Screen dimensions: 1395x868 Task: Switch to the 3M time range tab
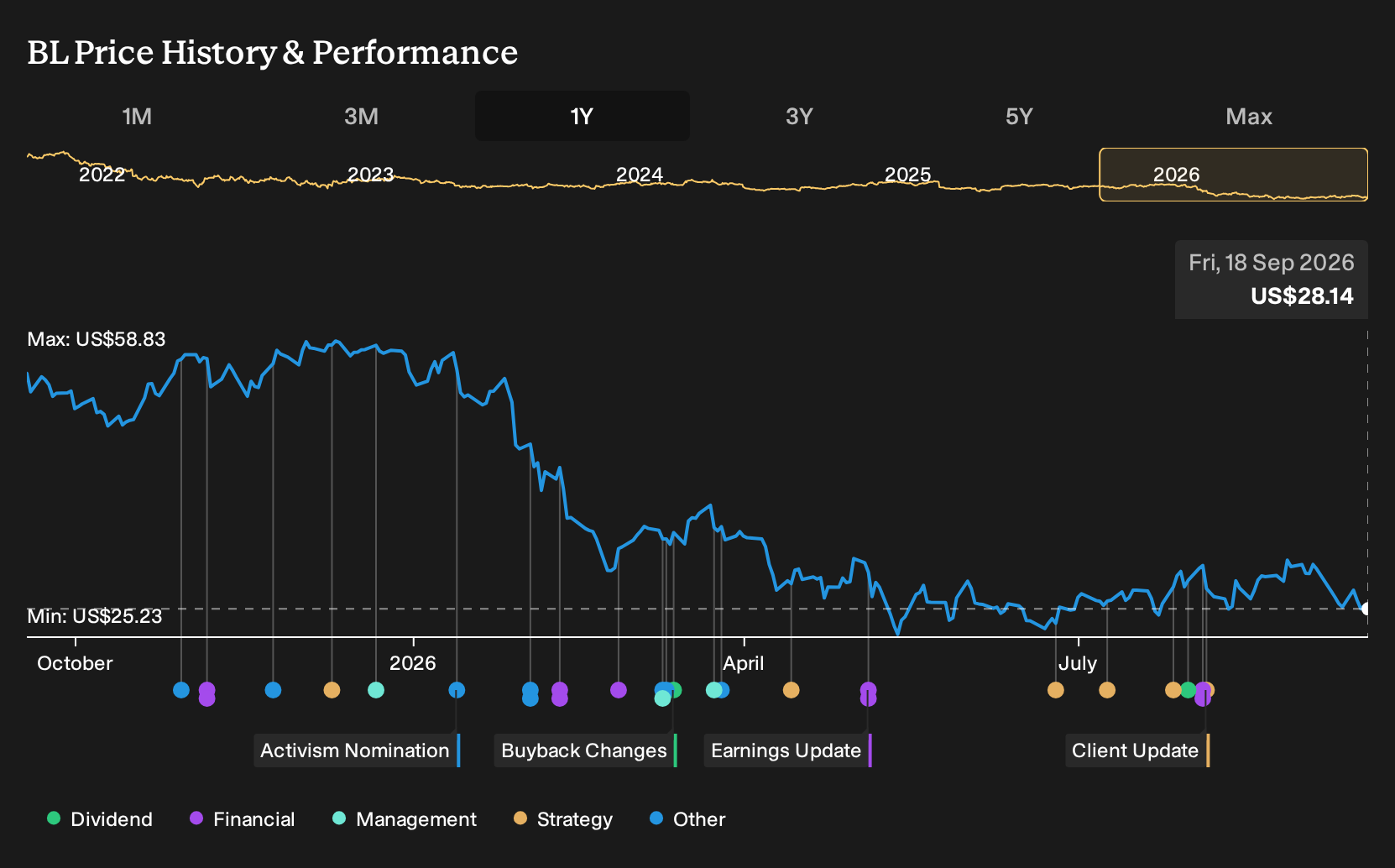click(x=361, y=116)
